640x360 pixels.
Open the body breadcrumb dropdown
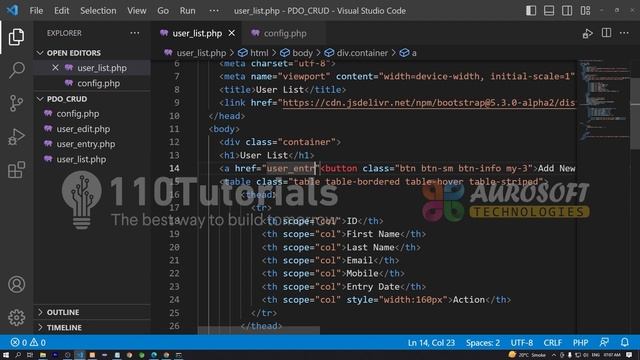point(296,53)
